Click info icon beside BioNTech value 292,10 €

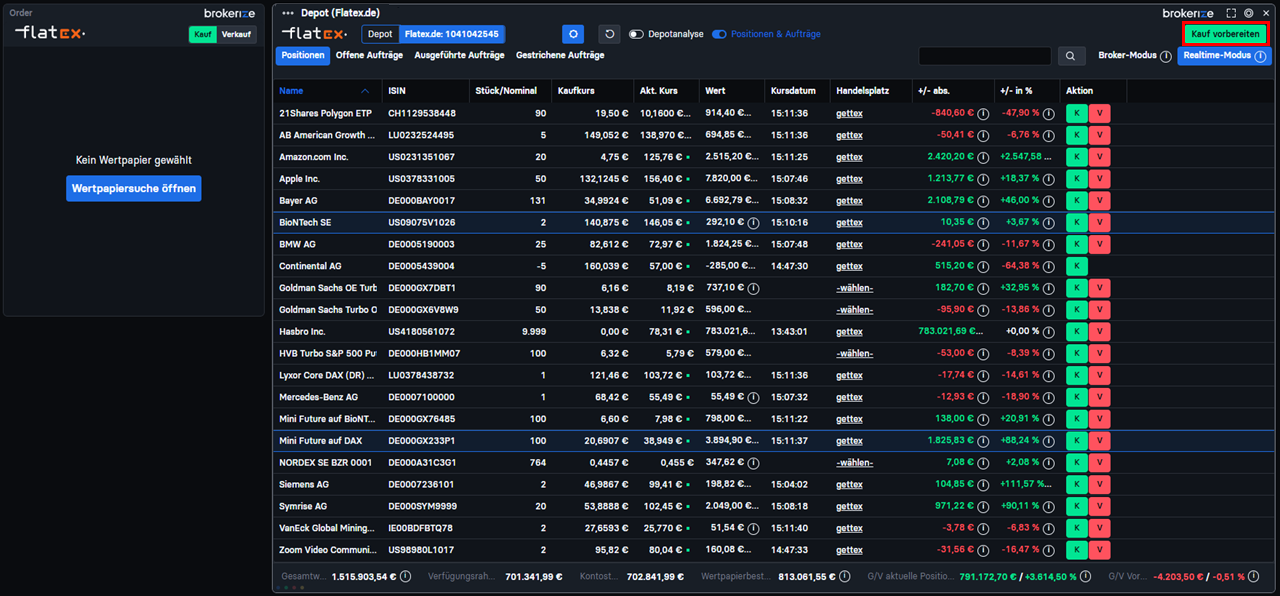pyautogui.click(x=753, y=222)
